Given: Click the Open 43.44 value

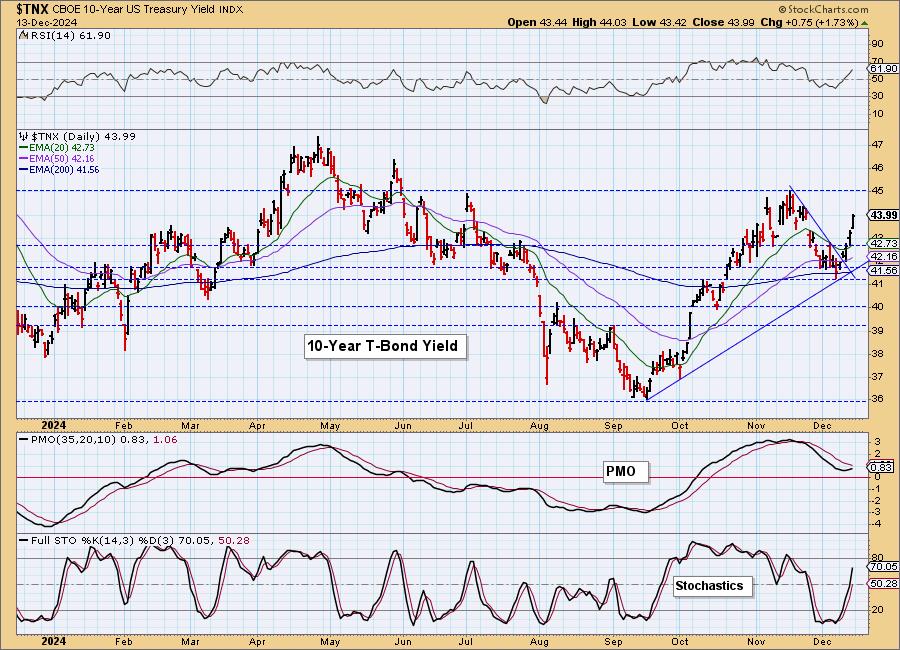Looking at the screenshot, I should 537,22.
